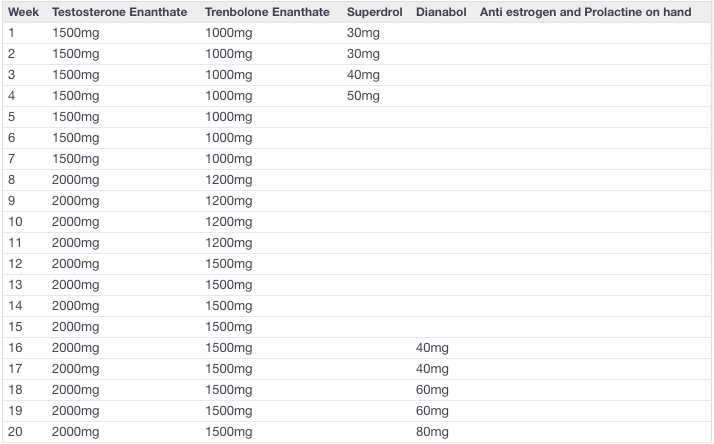The image size is (714, 444).
Task: Click the Superdrol column header
Action: click(x=375, y=12)
